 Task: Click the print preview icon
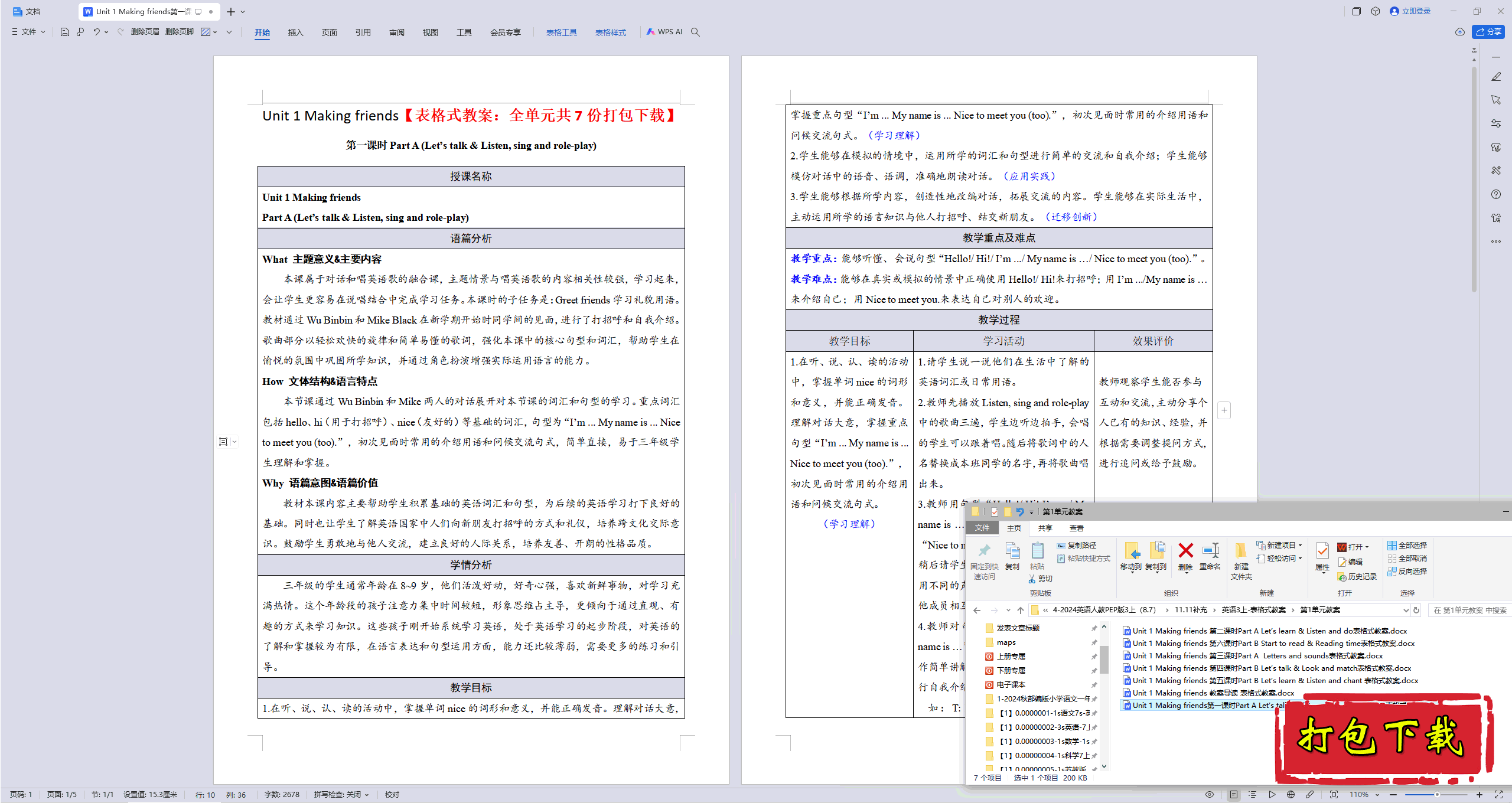[x=79, y=34]
